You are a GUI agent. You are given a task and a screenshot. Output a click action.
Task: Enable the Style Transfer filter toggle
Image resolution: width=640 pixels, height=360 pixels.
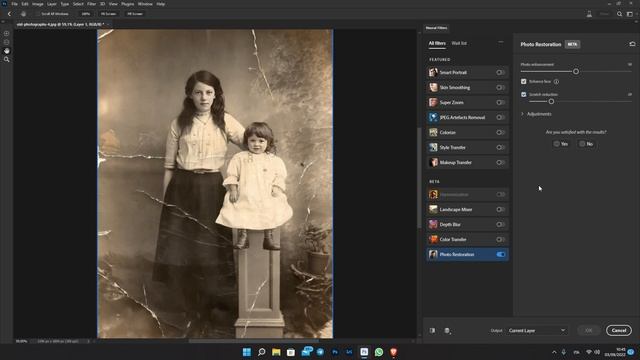[500, 147]
